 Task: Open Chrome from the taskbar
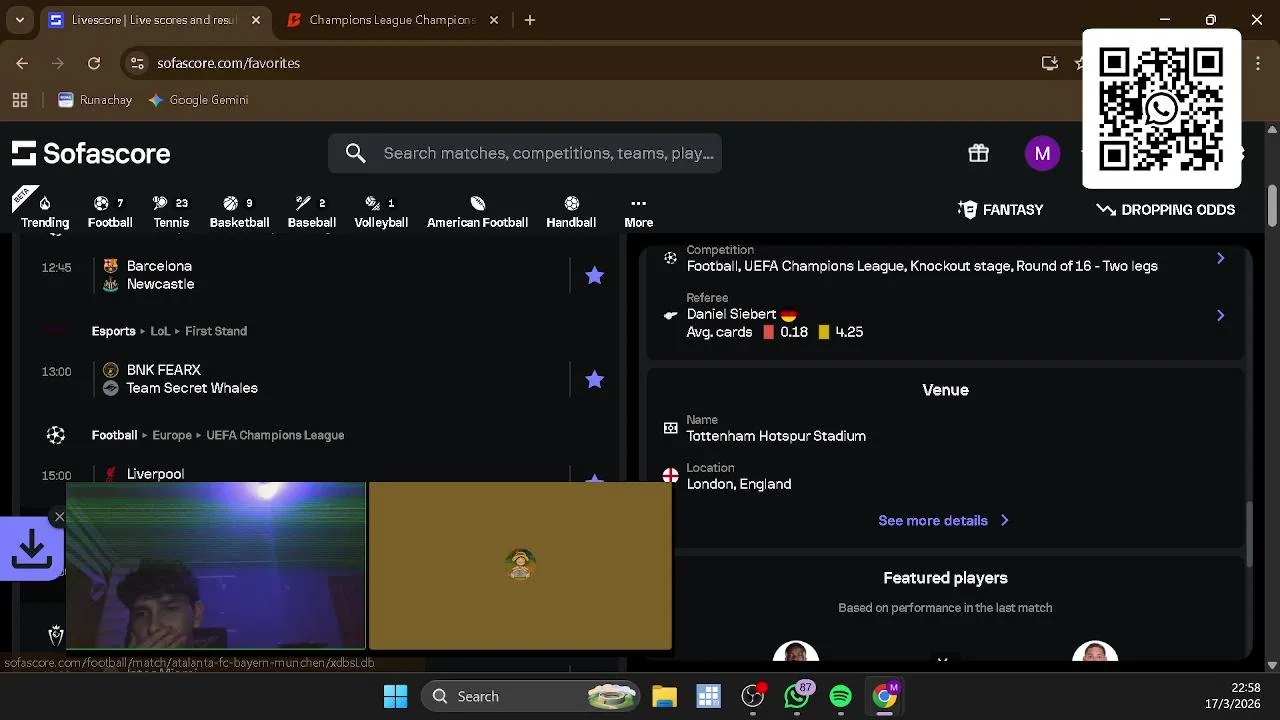click(x=886, y=696)
